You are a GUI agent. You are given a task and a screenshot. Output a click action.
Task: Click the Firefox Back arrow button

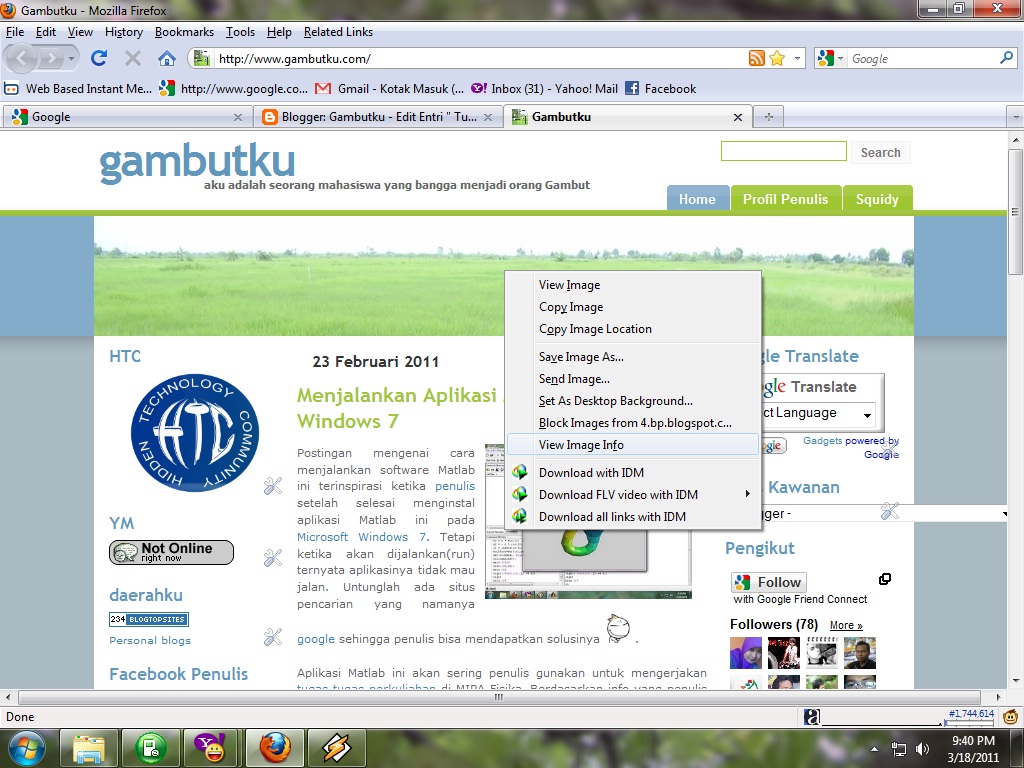(x=20, y=59)
